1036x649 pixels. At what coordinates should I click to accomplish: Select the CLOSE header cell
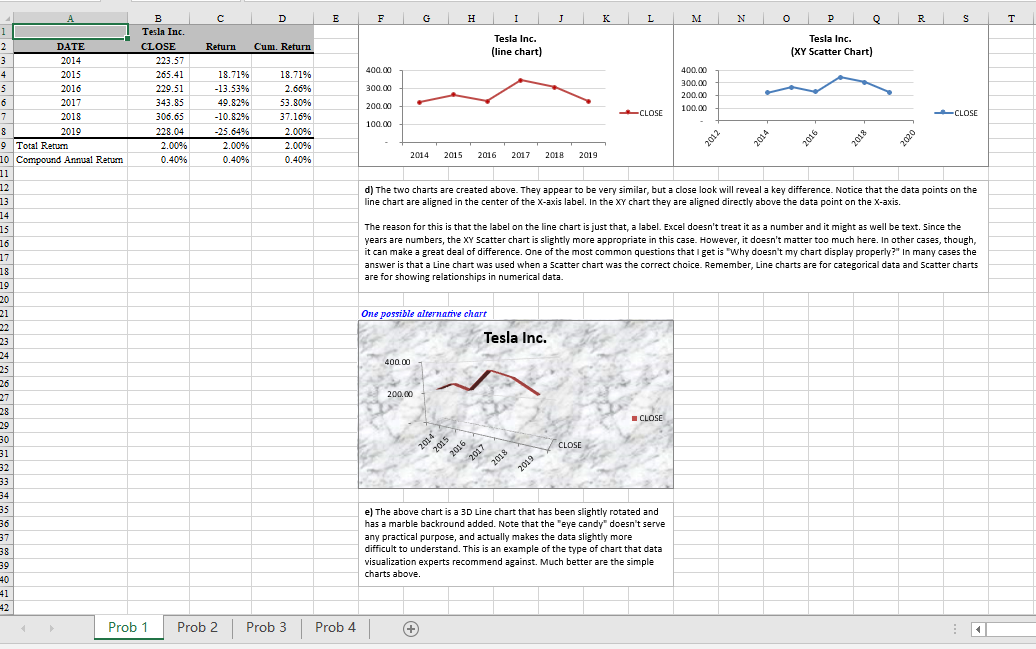(158, 46)
